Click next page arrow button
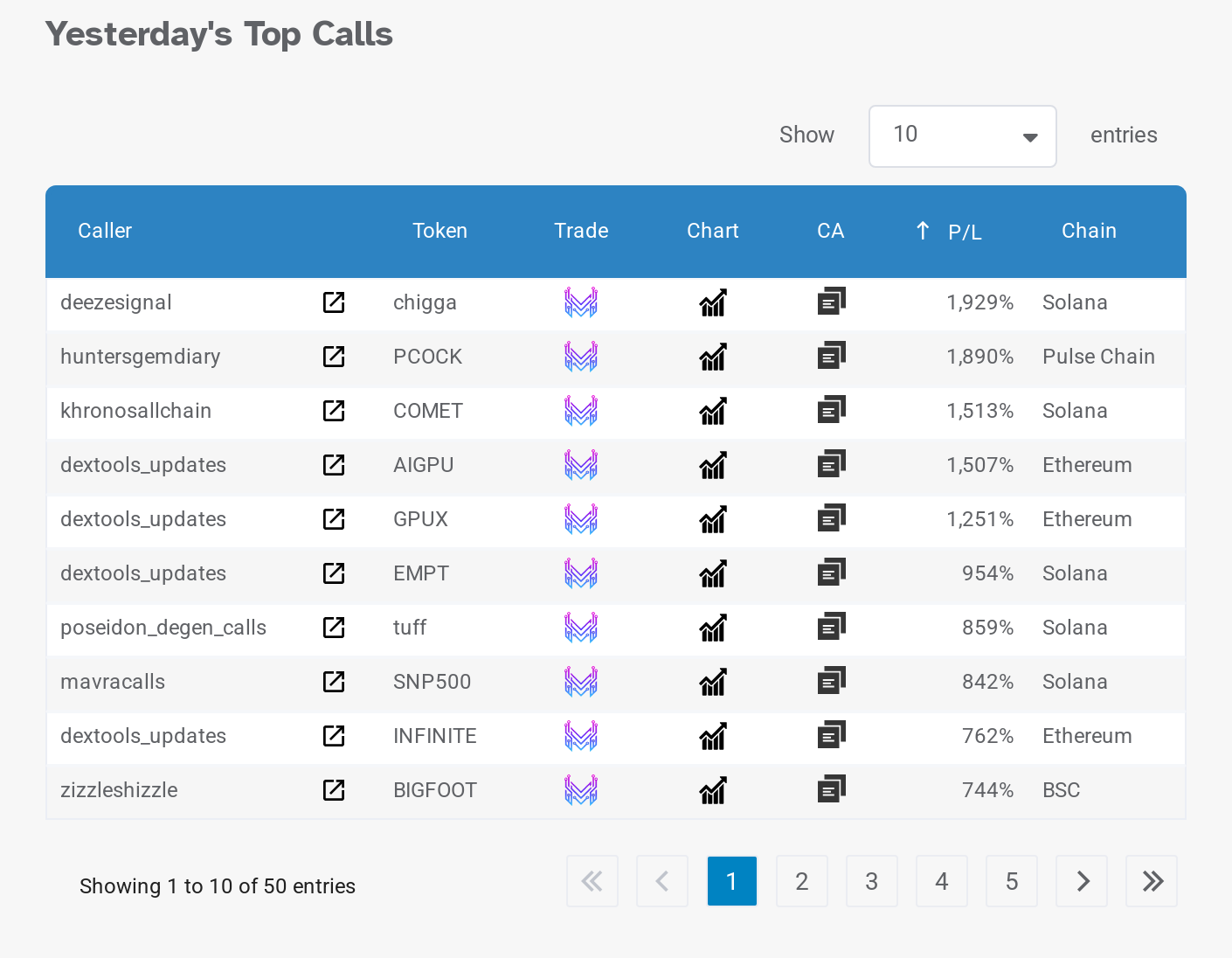 tap(1082, 881)
